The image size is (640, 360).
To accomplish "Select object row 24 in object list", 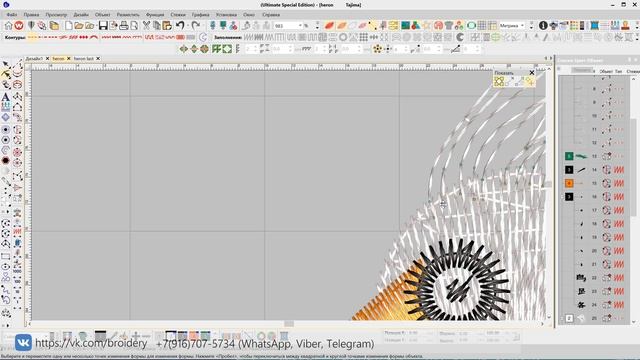I will point(594,305).
